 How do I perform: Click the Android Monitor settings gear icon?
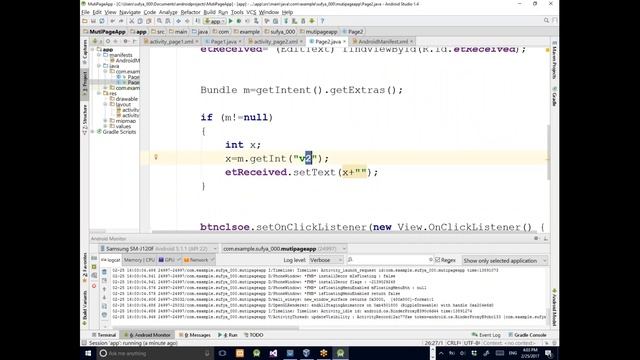[x=536, y=238]
